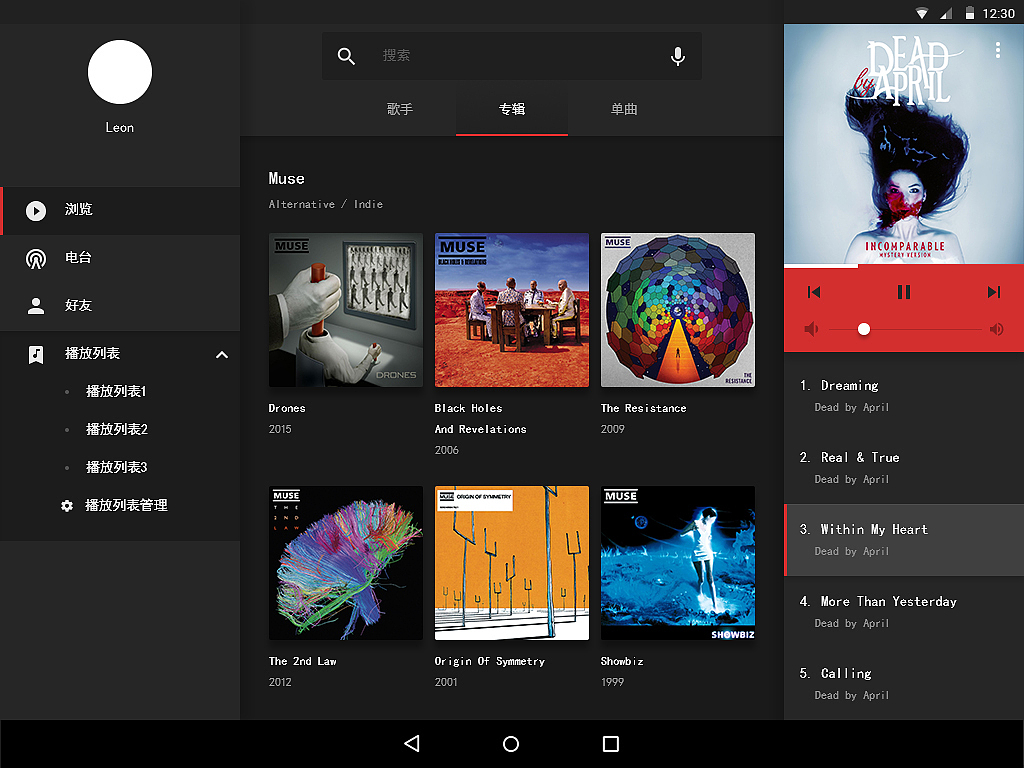Click the 好友 friends person icon

(36, 306)
